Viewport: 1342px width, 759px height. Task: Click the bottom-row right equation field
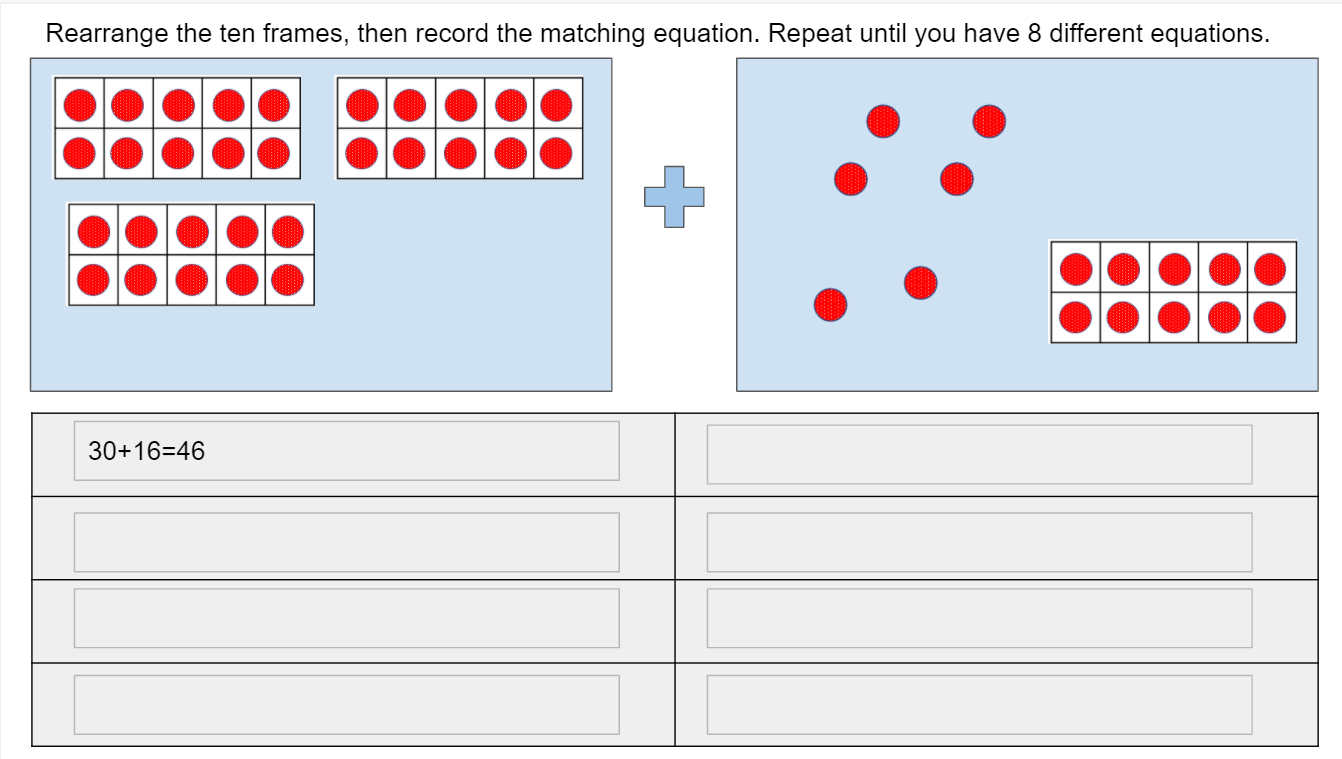(979, 705)
